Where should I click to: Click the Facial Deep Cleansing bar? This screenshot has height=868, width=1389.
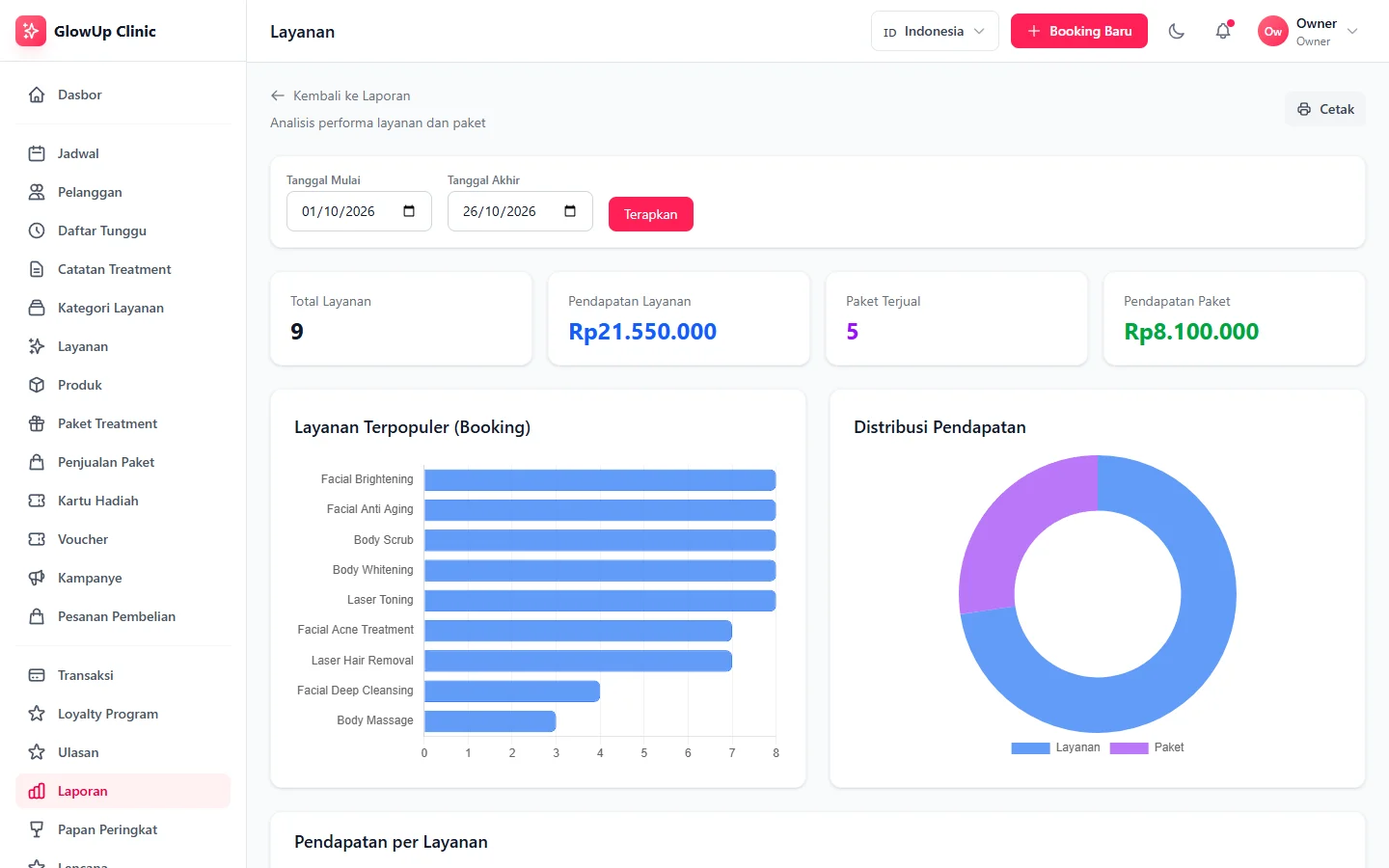512,691
